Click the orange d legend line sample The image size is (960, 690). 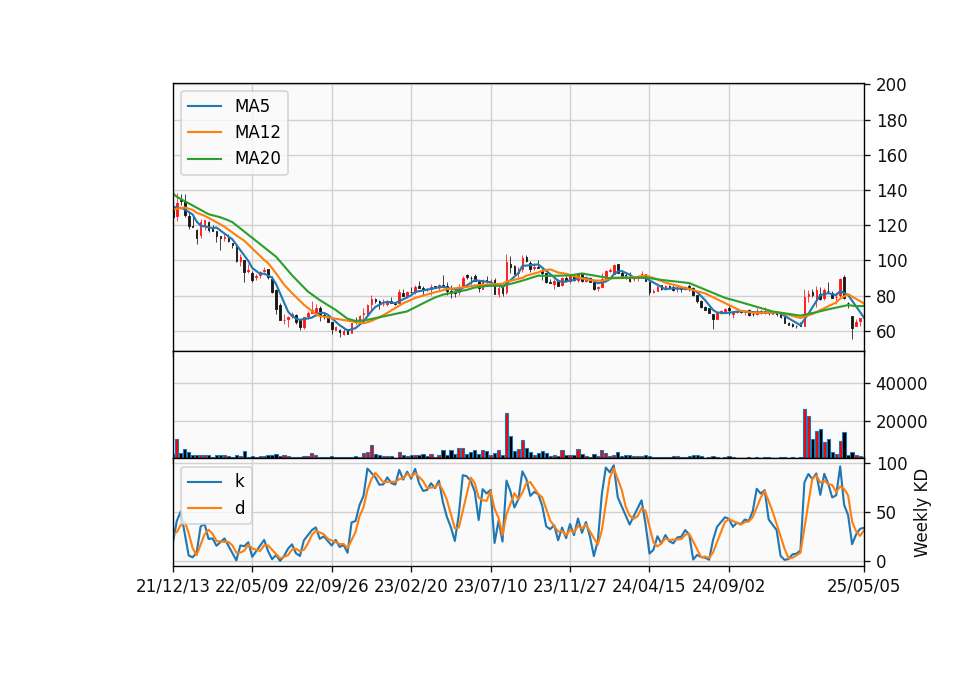click(x=204, y=508)
